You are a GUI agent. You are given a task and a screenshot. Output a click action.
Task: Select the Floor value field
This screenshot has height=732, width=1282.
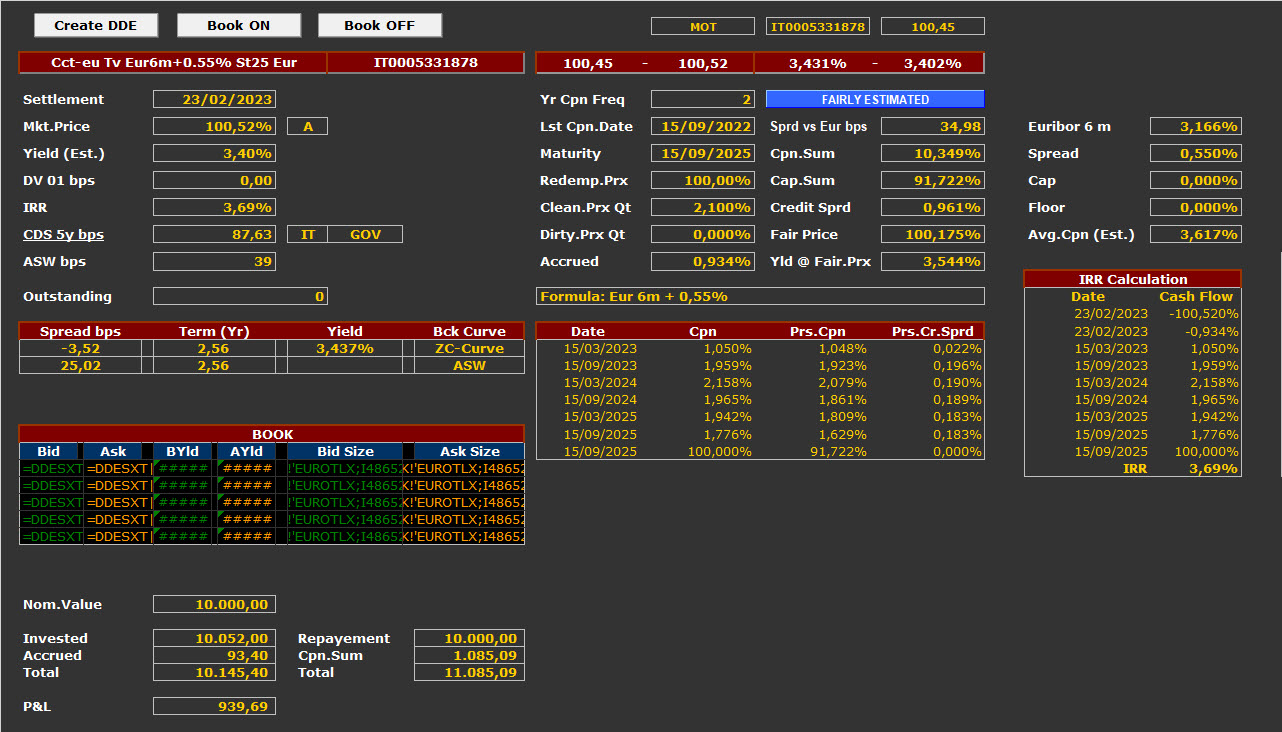(x=1195, y=208)
